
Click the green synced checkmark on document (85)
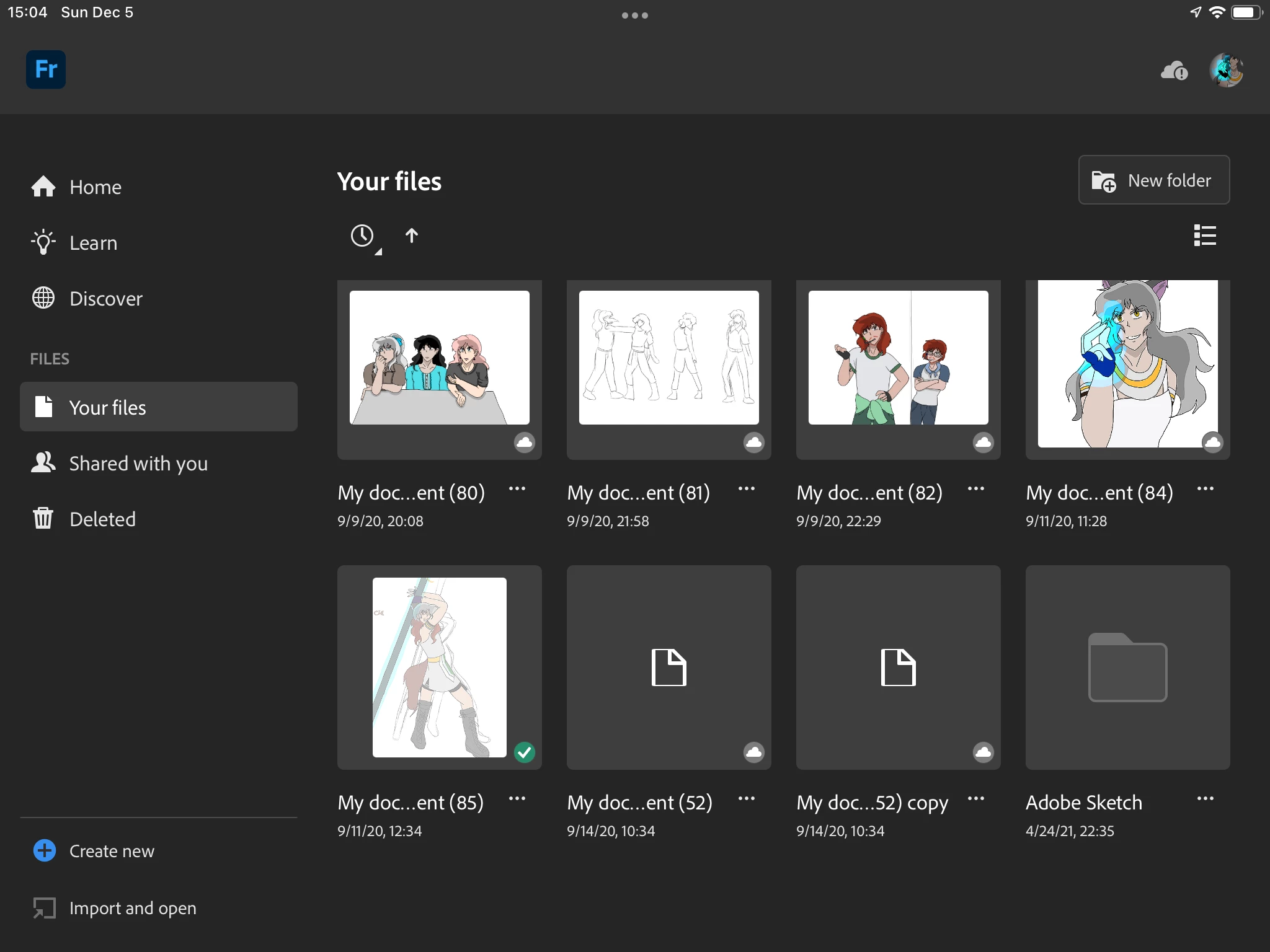tap(525, 752)
